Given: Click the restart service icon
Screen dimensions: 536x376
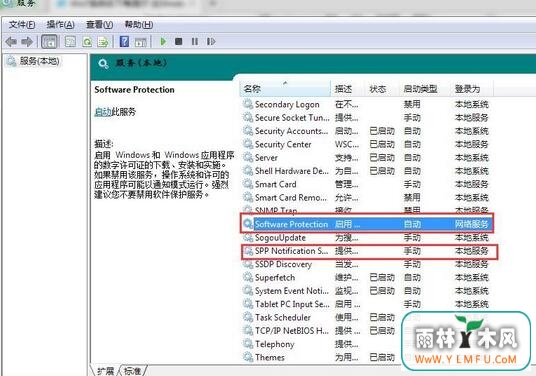Looking at the screenshot, I should tap(211, 42).
